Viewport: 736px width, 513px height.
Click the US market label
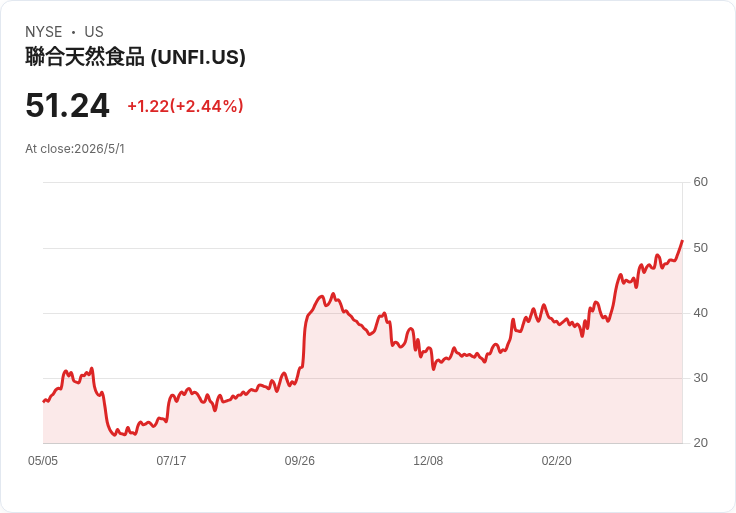pyautogui.click(x=94, y=32)
